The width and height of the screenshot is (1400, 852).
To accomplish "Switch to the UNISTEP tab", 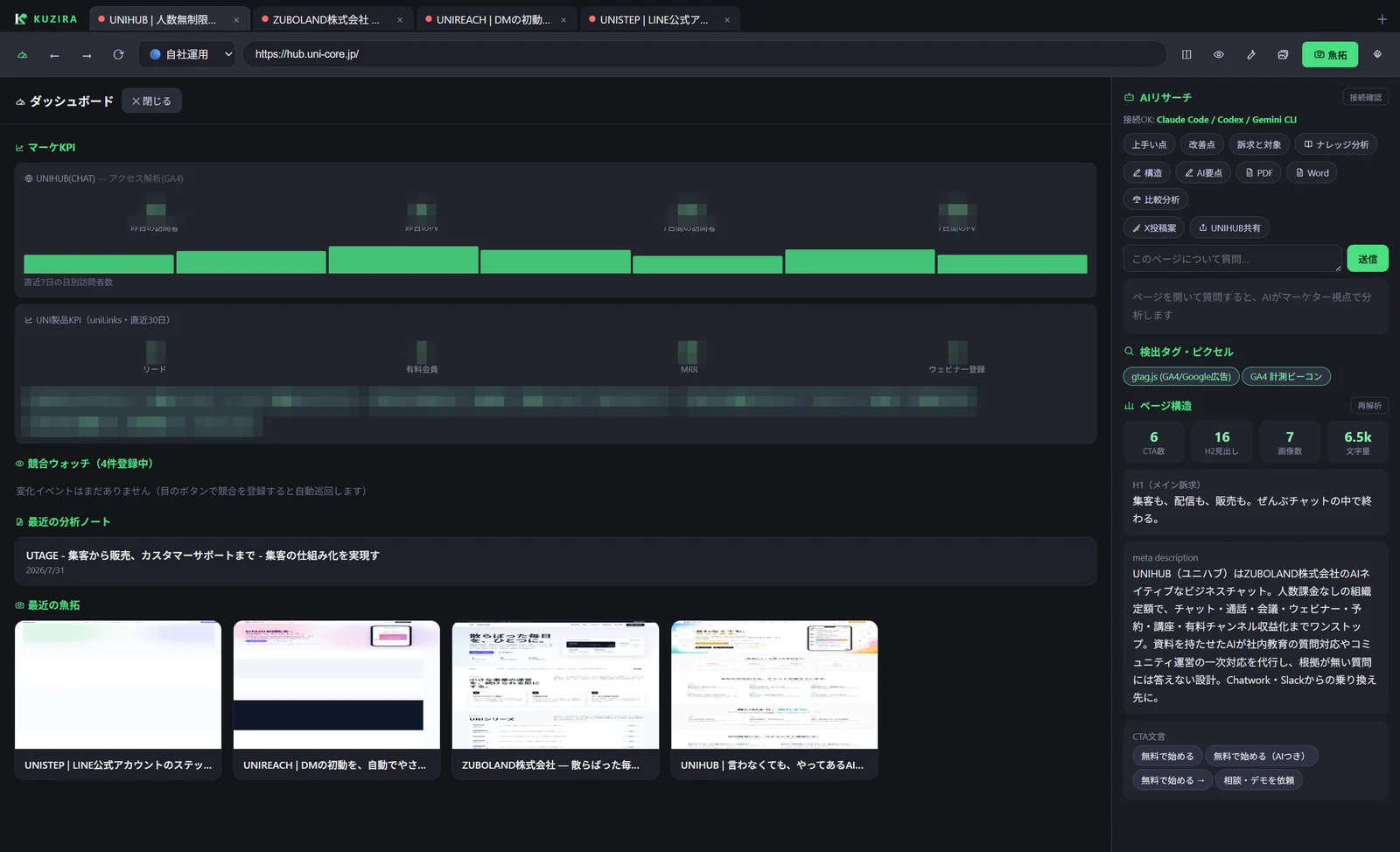I will 660,19.
